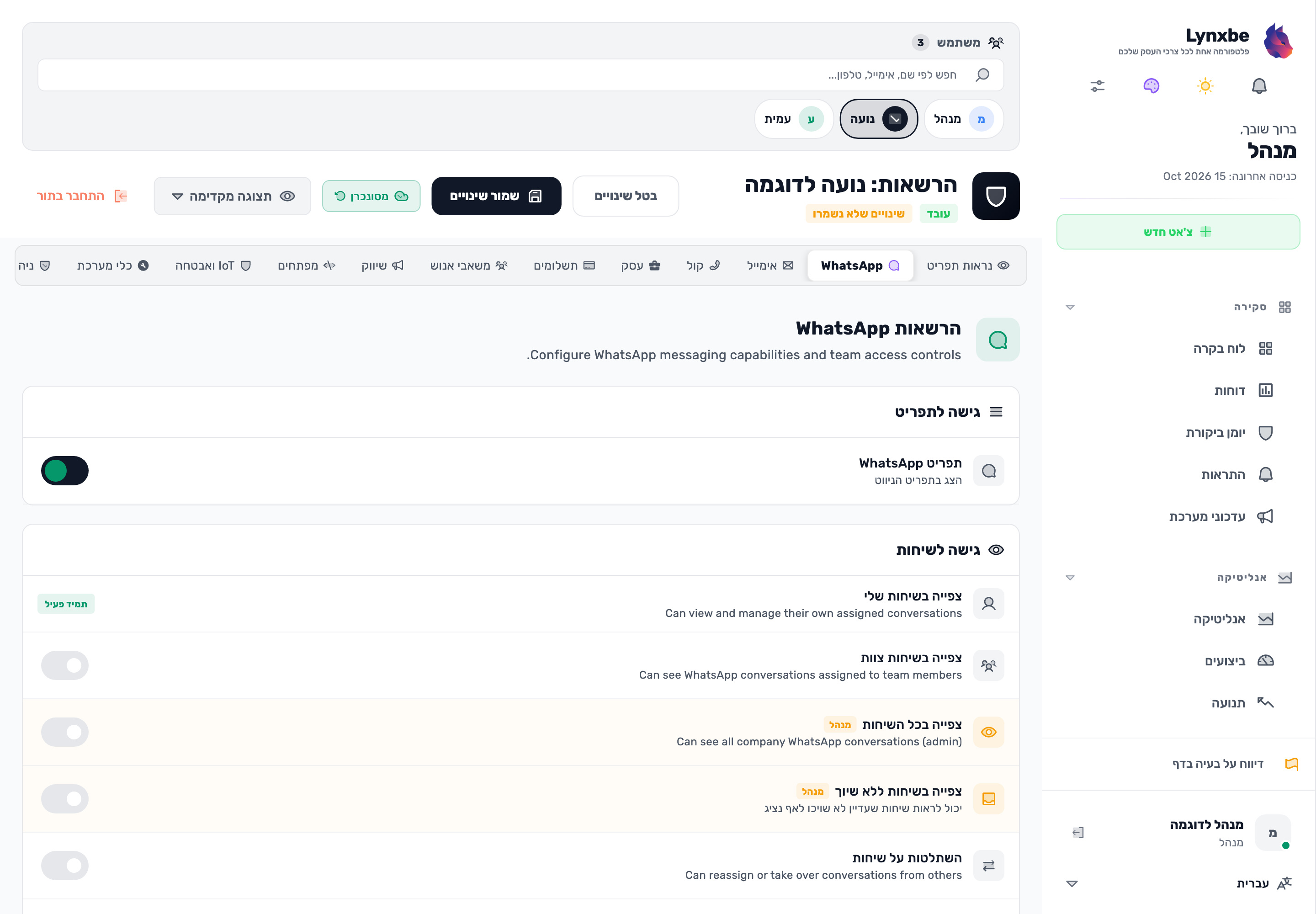
Task: Enable השתלטות על שיחות toggle
Action: pyautogui.click(x=65, y=865)
